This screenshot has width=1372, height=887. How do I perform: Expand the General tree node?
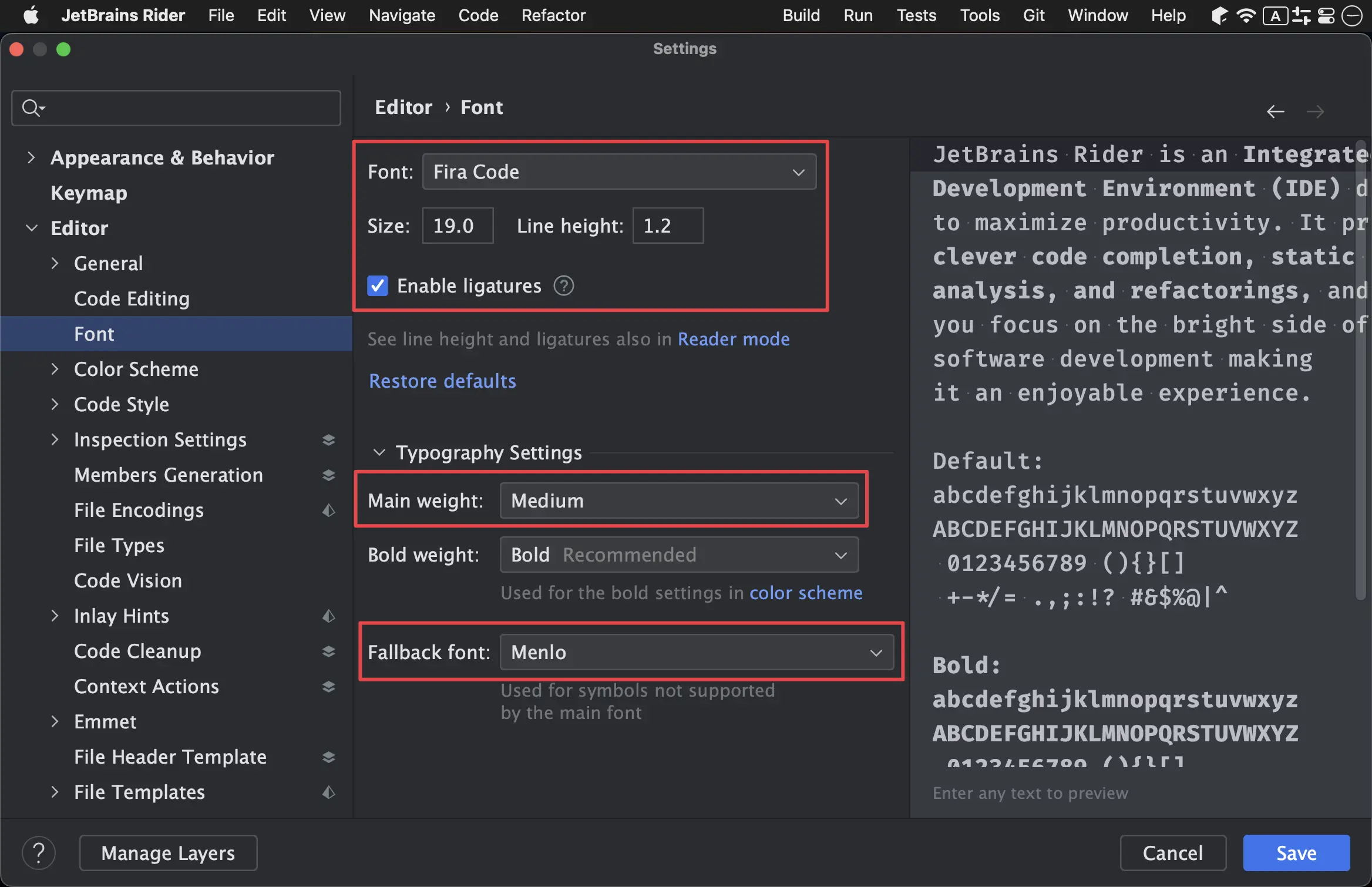click(x=55, y=264)
